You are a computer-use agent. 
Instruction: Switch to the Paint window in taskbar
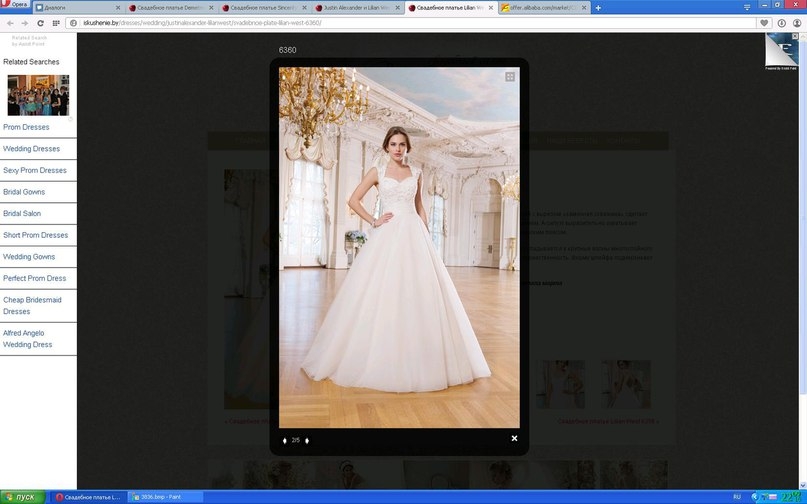tap(160, 497)
